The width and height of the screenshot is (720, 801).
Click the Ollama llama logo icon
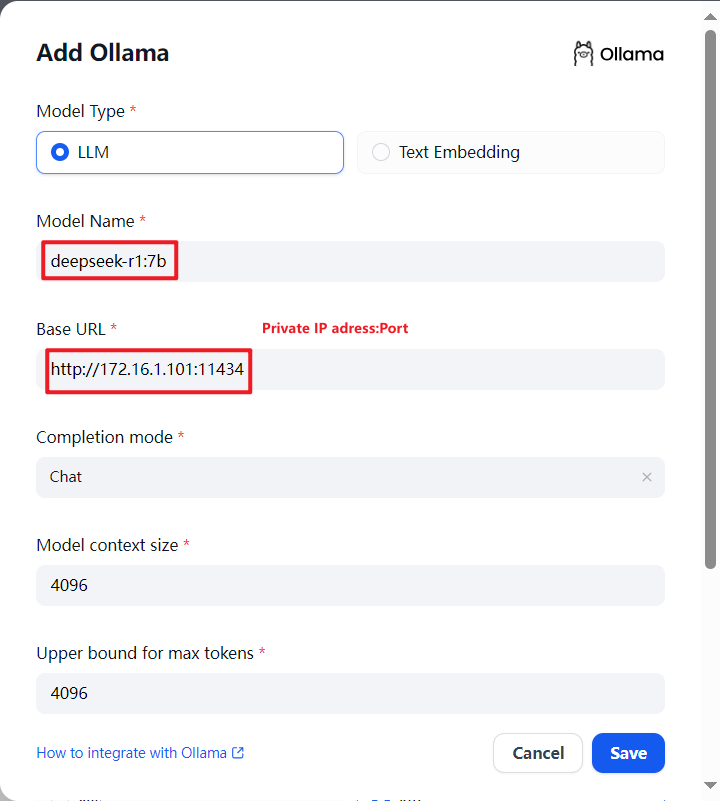pyautogui.click(x=583, y=54)
